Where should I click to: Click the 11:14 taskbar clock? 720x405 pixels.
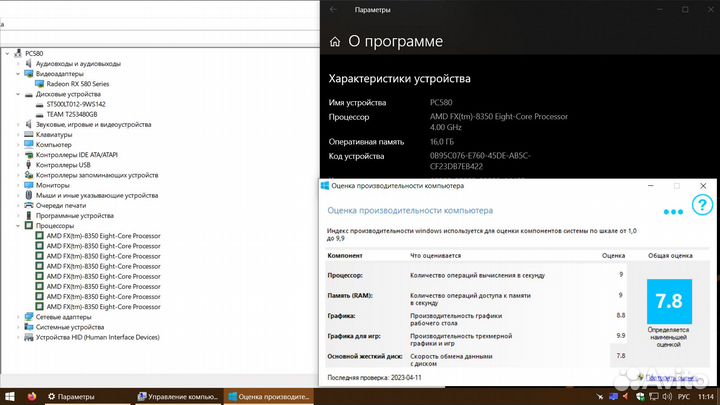(706, 396)
